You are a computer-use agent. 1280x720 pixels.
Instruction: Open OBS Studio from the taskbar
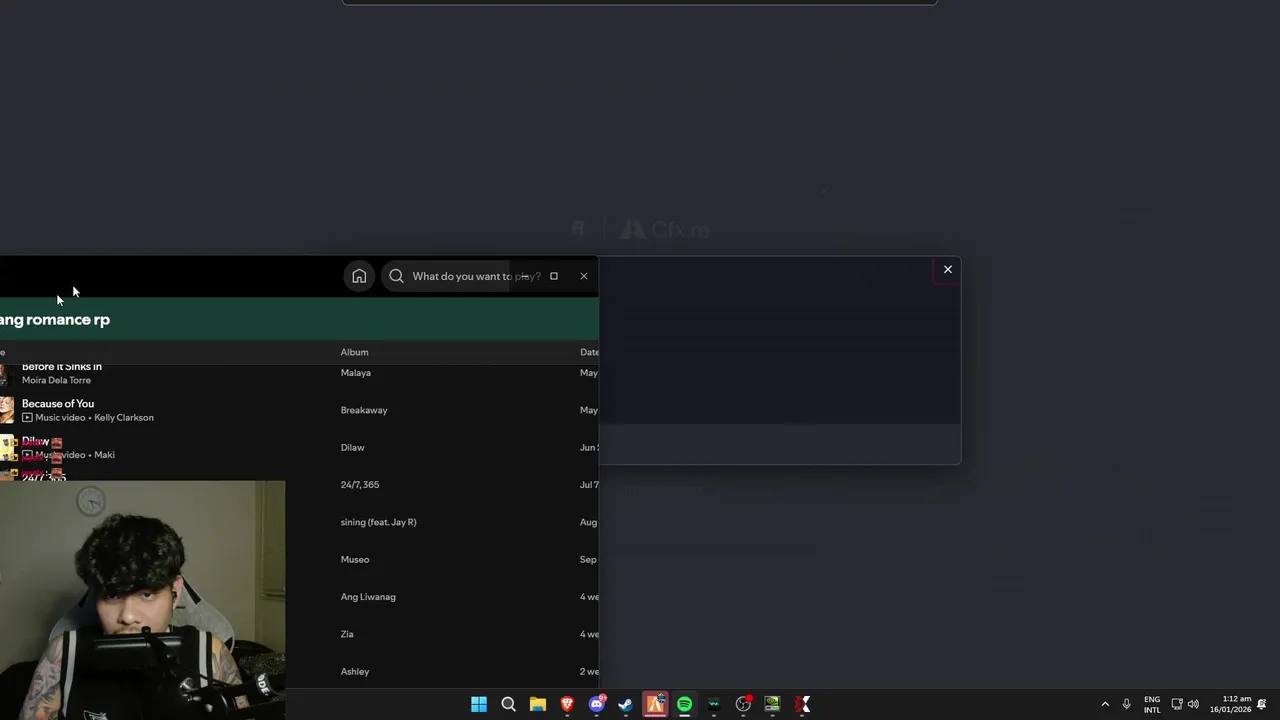coord(743,705)
